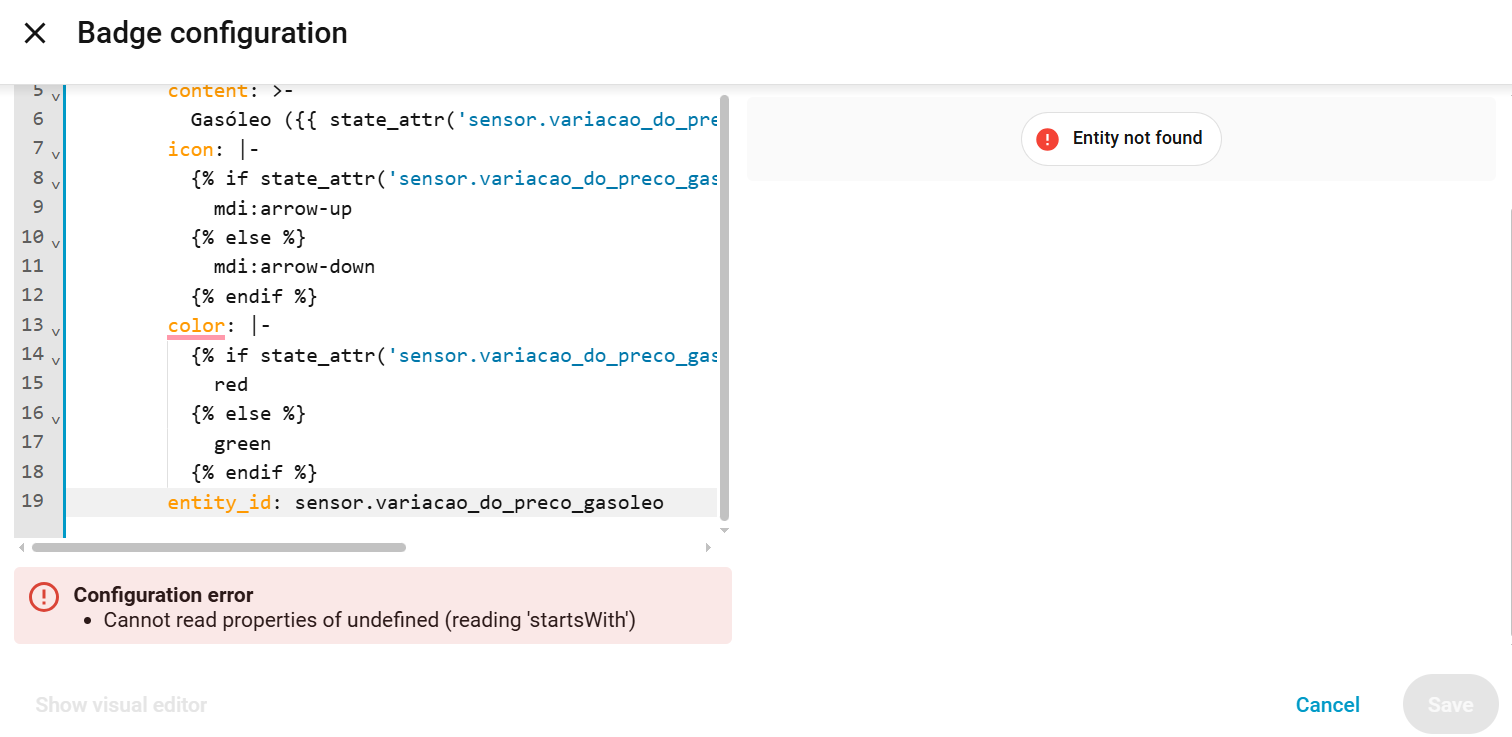1512x737 pixels.
Task: Click the horizontal scrollbar left arrow
Action: [21, 548]
